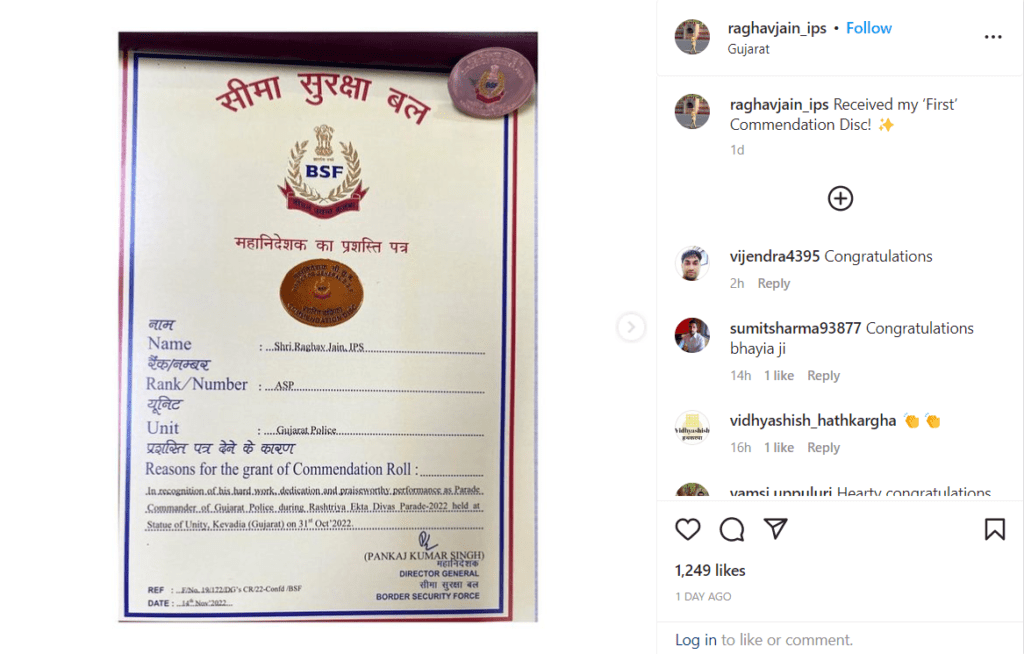Save the post with the bookmark icon
The image size is (1024, 654).
tap(995, 529)
